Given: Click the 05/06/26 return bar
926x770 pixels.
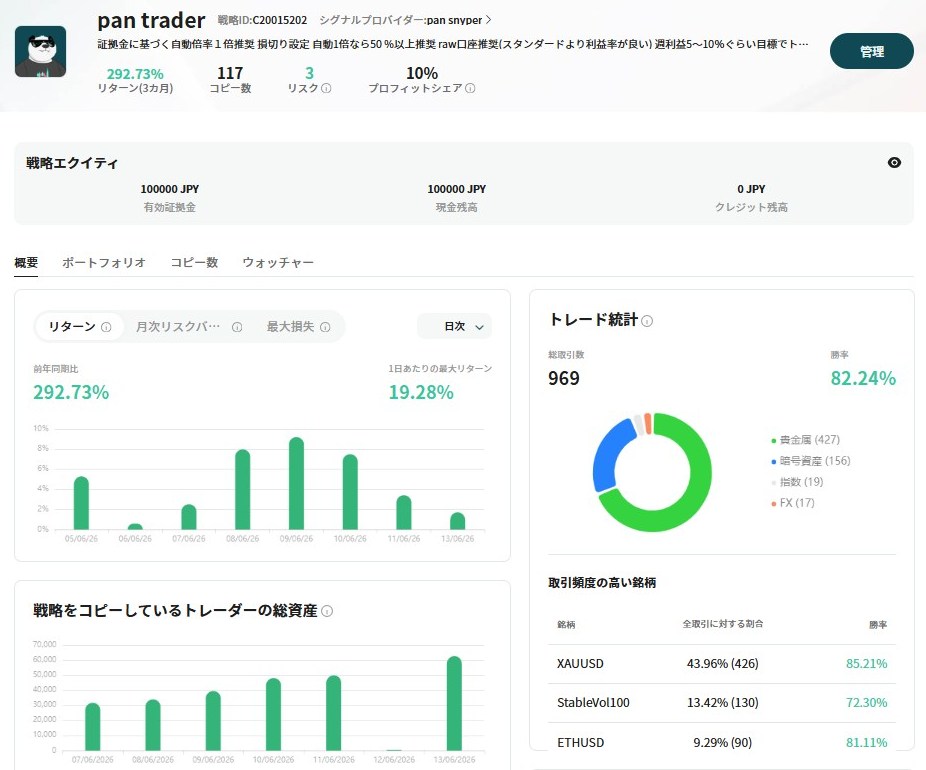Looking at the screenshot, I should click(81, 503).
